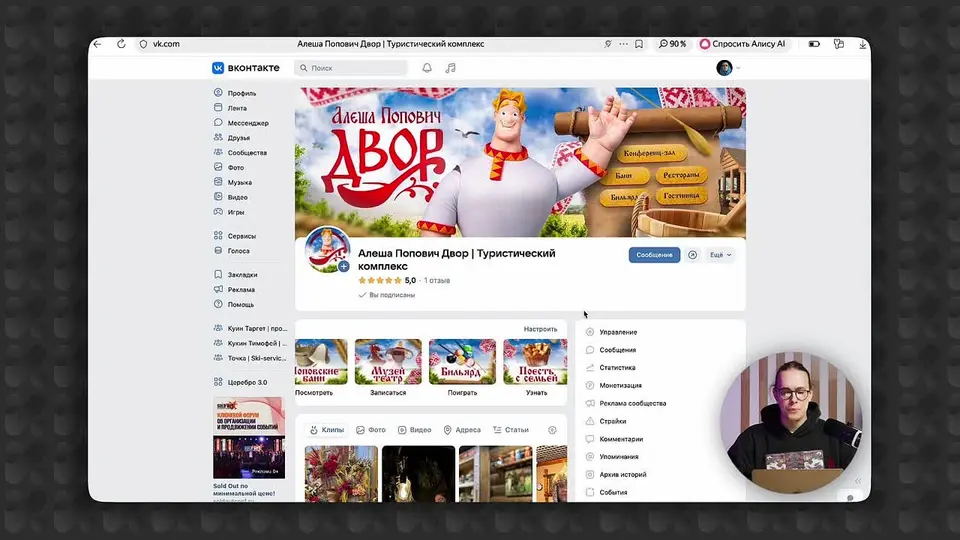Bookmark the page via browser bookmark icon
Screen dimensions: 960x540
click(x=639, y=44)
